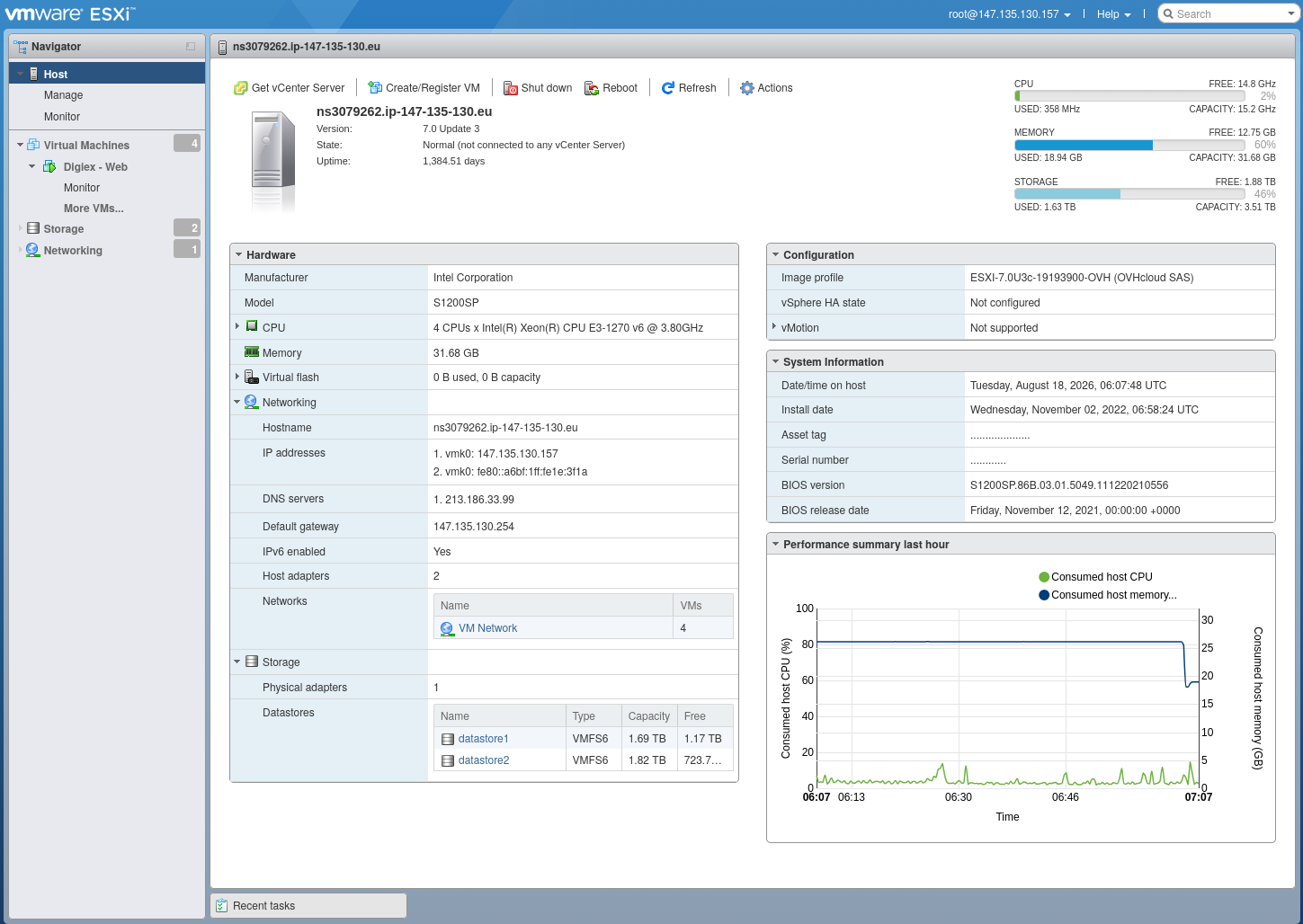Click the Memory icon in Hardware panel
This screenshot has height=924, width=1303.
(252, 352)
